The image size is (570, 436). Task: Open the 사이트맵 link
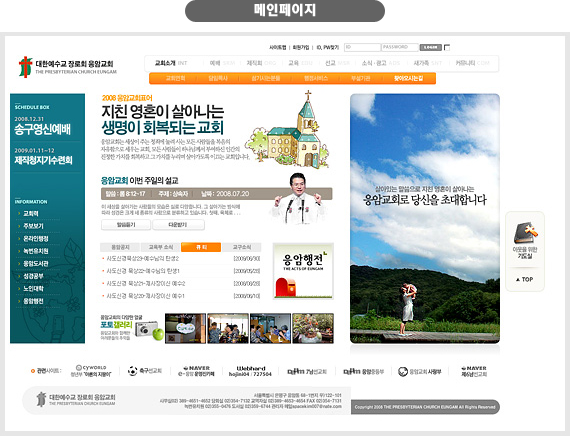tap(278, 48)
